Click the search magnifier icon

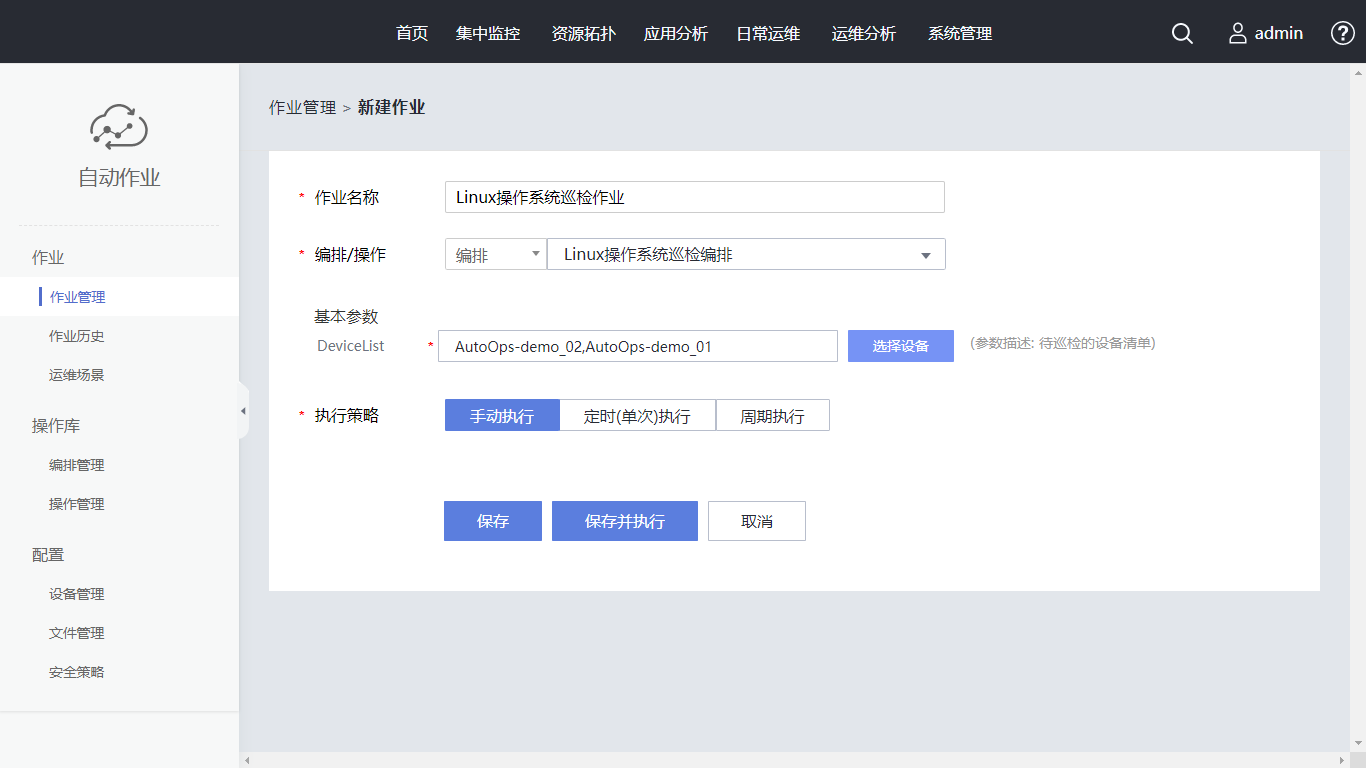tap(1182, 33)
